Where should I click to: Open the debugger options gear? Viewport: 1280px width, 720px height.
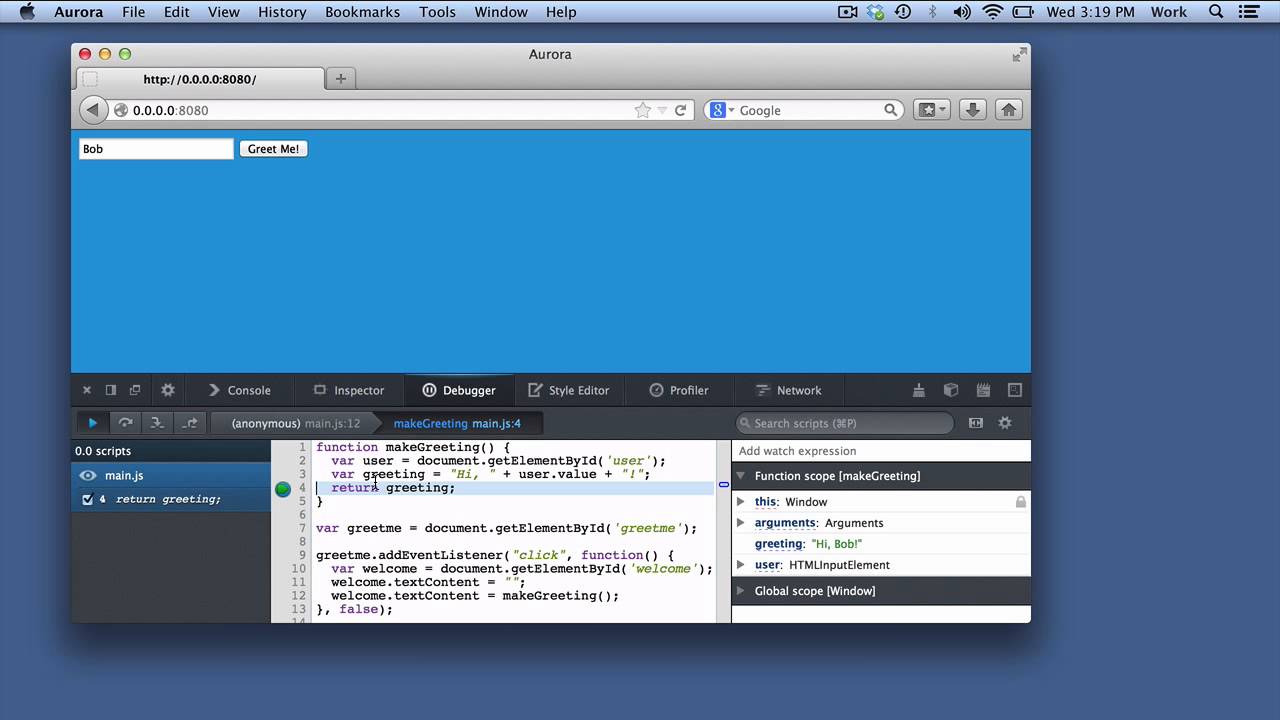pyautogui.click(x=1005, y=423)
